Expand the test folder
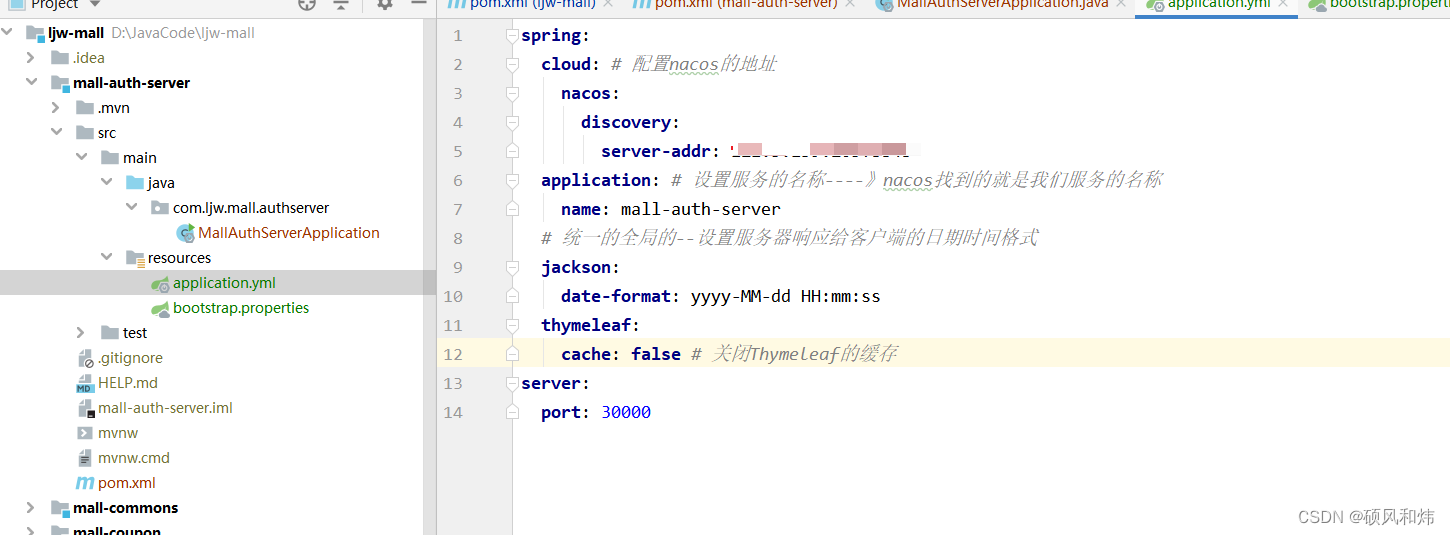This screenshot has height=535, width=1450. pos(81,333)
